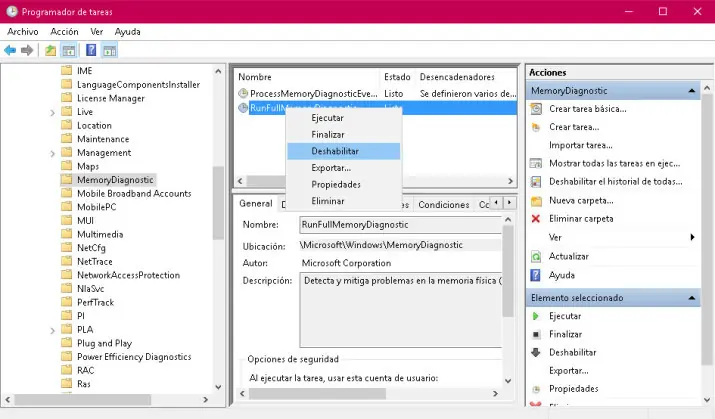Select the Mobile Broadband Accounts folder
This screenshot has height=419, width=715.
(134, 193)
